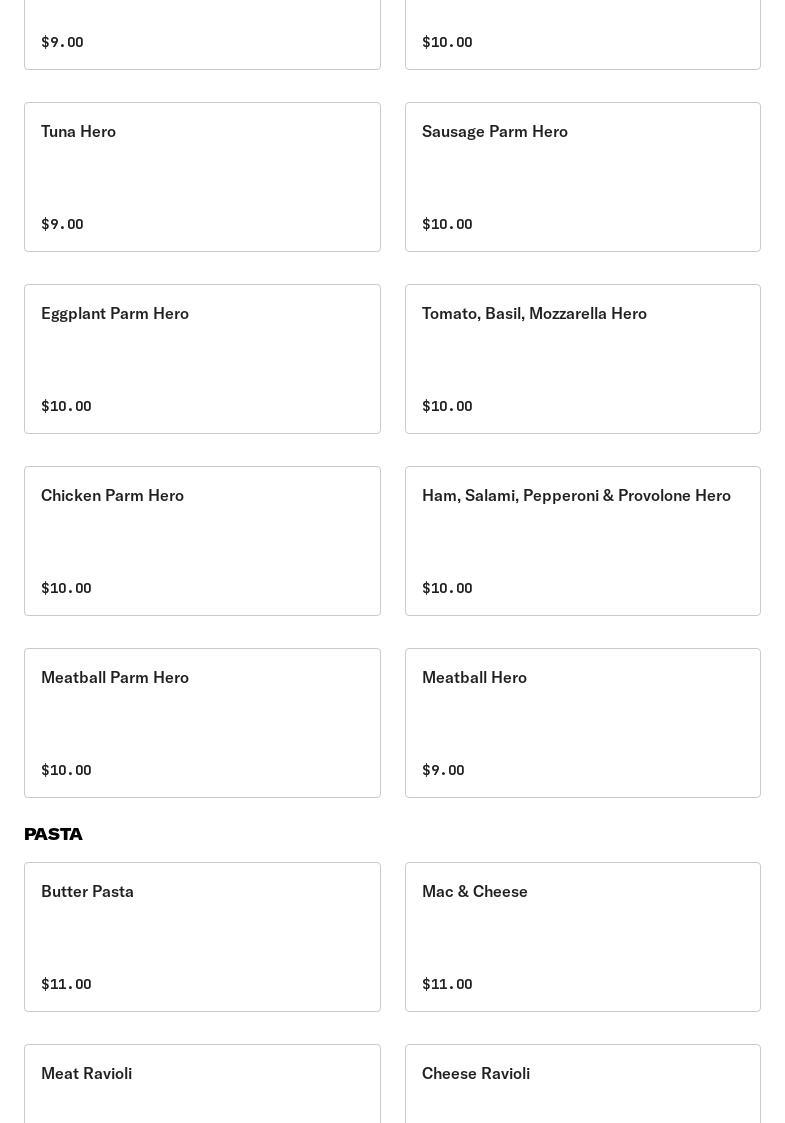Click the $9.00 price on Meatball Hero
This screenshot has height=1123, width=785.
443,770
